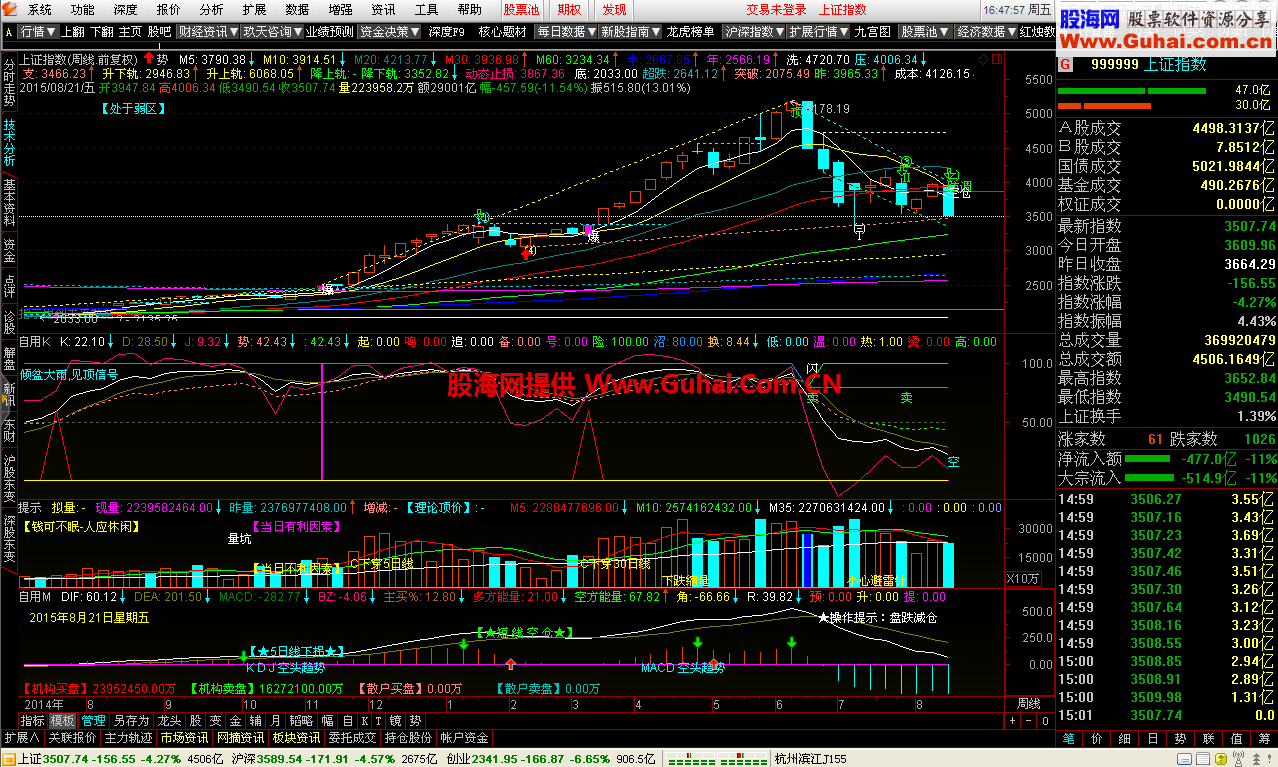Select the 技术分析 side tab
The width and height of the screenshot is (1278, 767).
point(9,143)
